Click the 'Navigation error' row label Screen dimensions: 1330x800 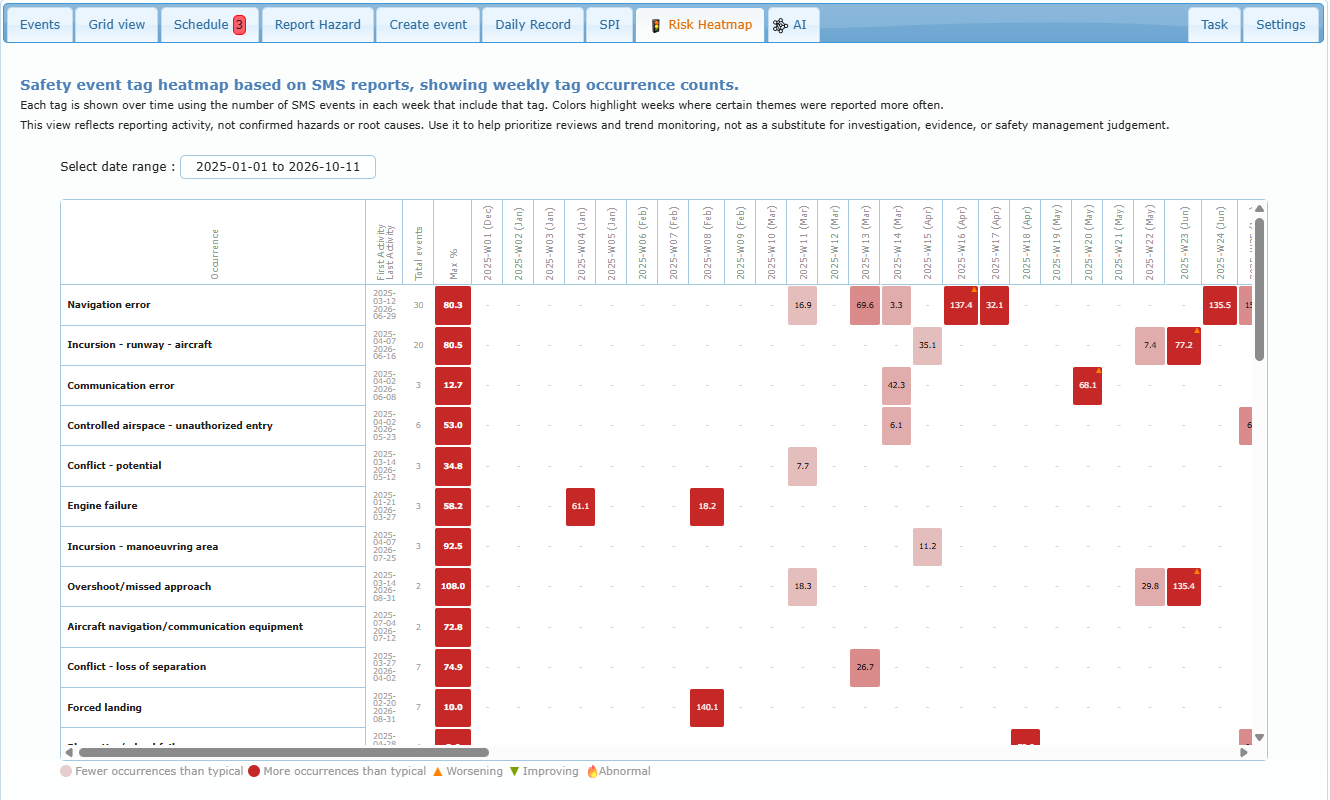(x=109, y=305)
